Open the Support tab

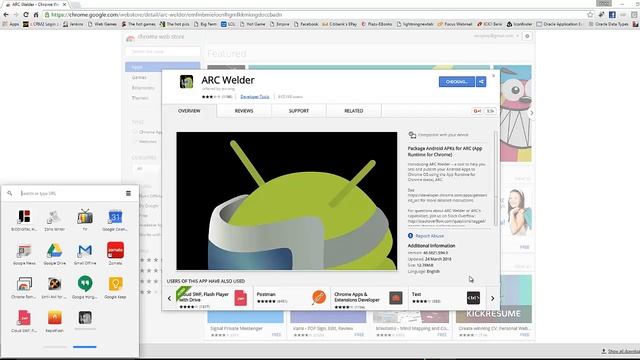point(299,111)
